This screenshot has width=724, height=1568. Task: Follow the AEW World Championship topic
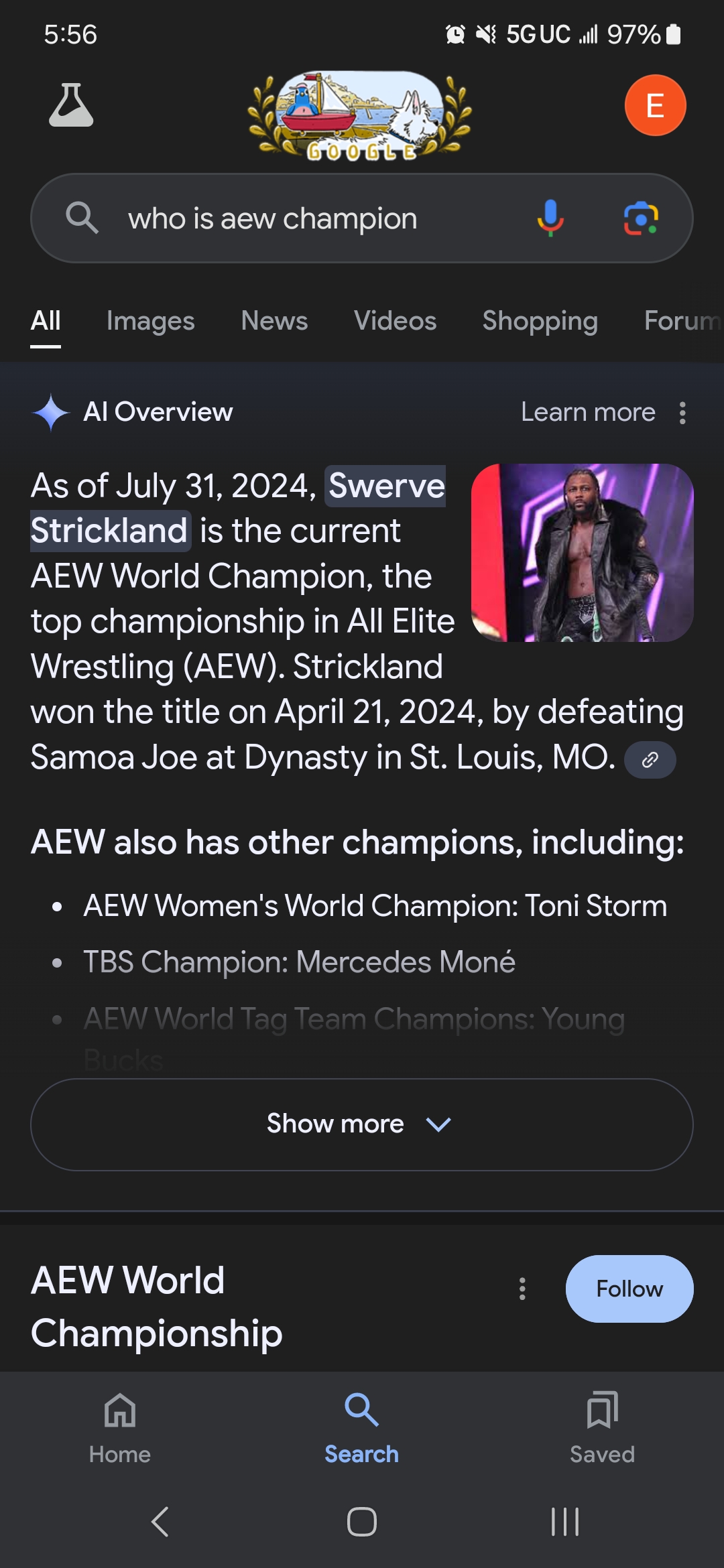629,1289
